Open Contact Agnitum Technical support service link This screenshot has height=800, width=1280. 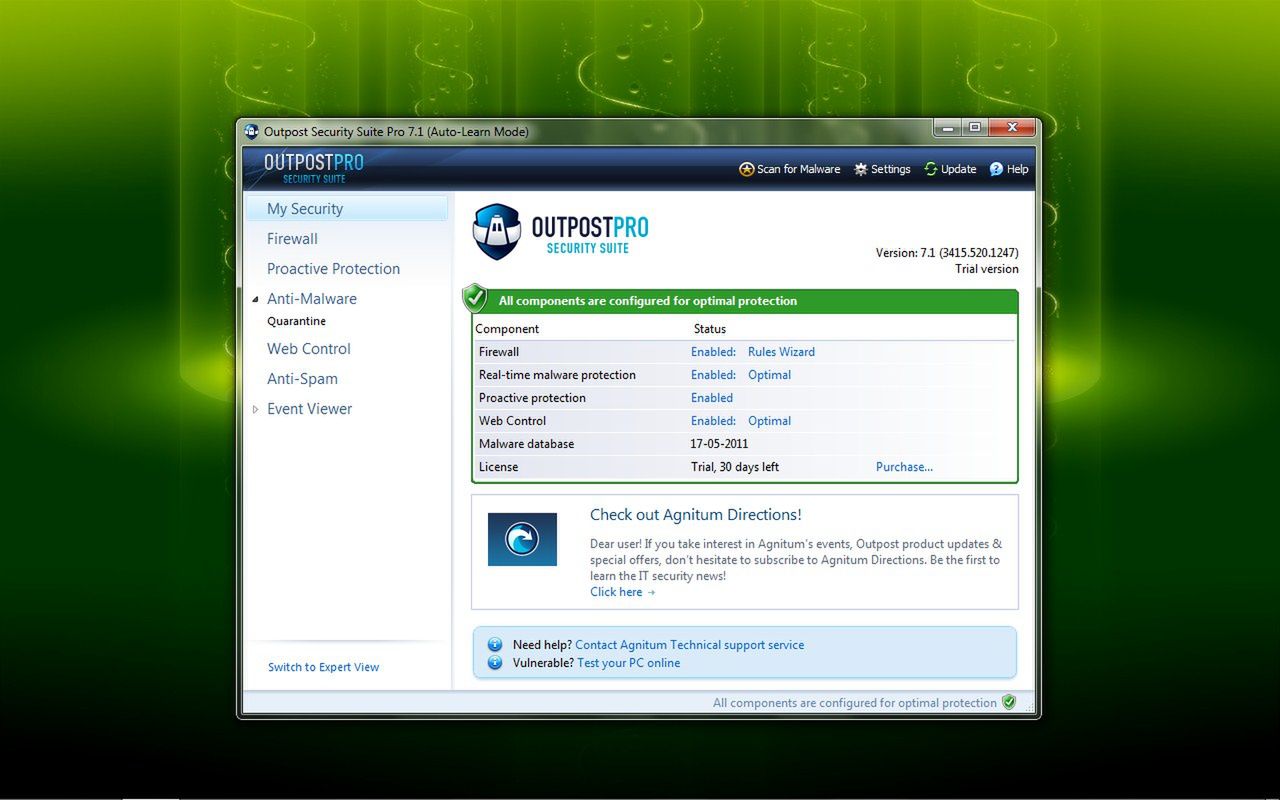coord(689,645)
